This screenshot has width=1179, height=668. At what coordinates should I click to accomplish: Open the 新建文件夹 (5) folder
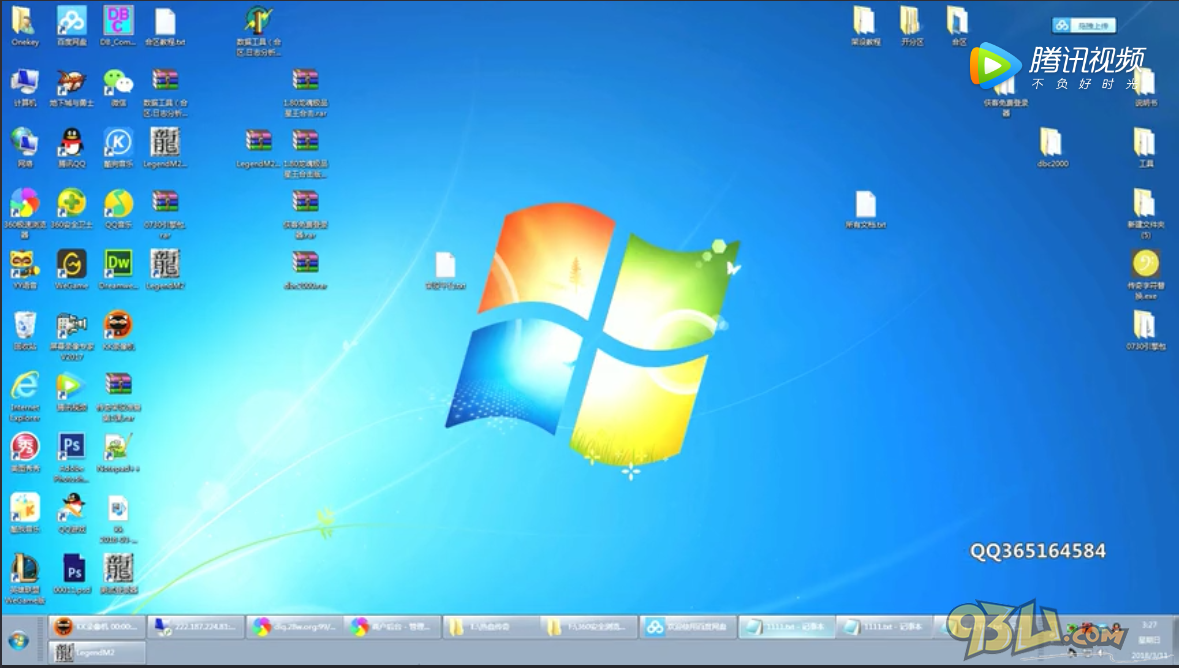click(x=1145, y=214)
